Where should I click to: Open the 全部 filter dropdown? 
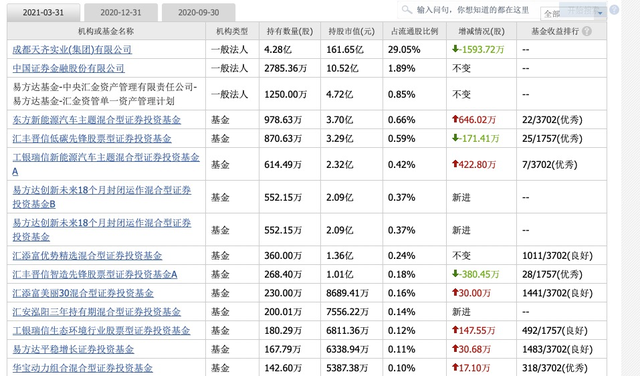click(x=573, y=13)
